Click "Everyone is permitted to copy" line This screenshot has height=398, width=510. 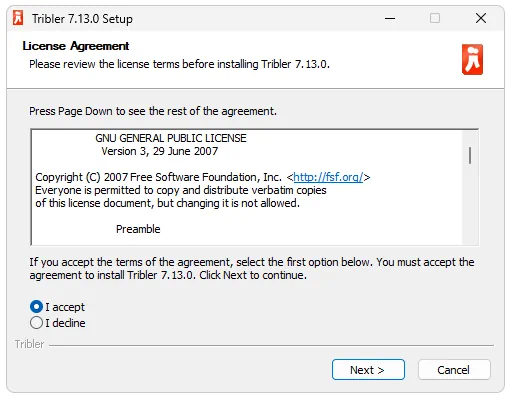pyautogui.click(x=181, y=190)
